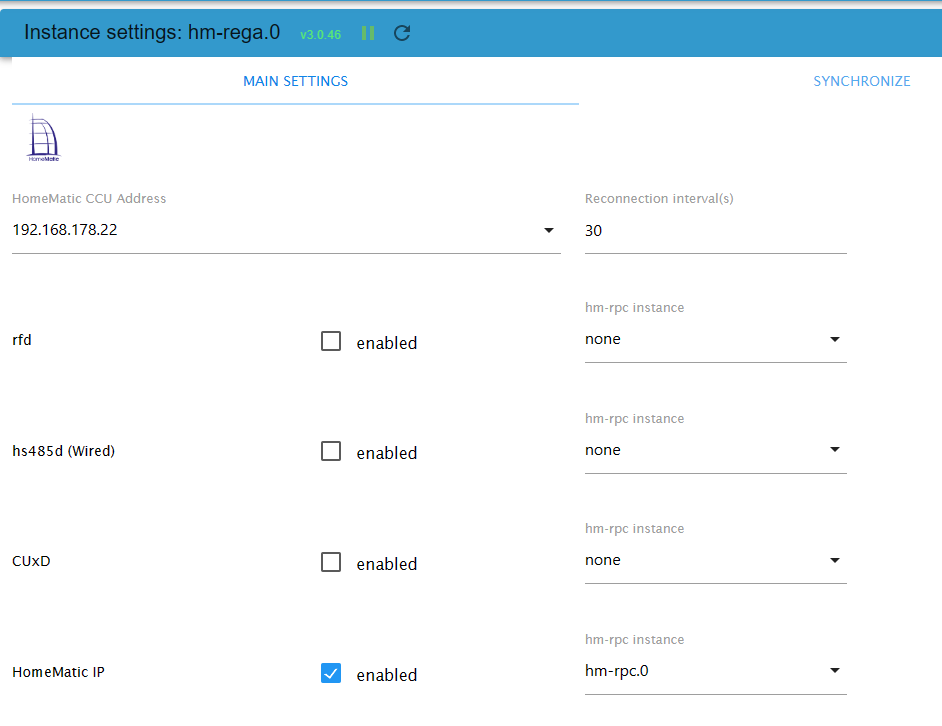Image resolution: width=942 pixels, height=726 pixels.
Task: Click the version number v3.0.46
Action: coord(320,35)
